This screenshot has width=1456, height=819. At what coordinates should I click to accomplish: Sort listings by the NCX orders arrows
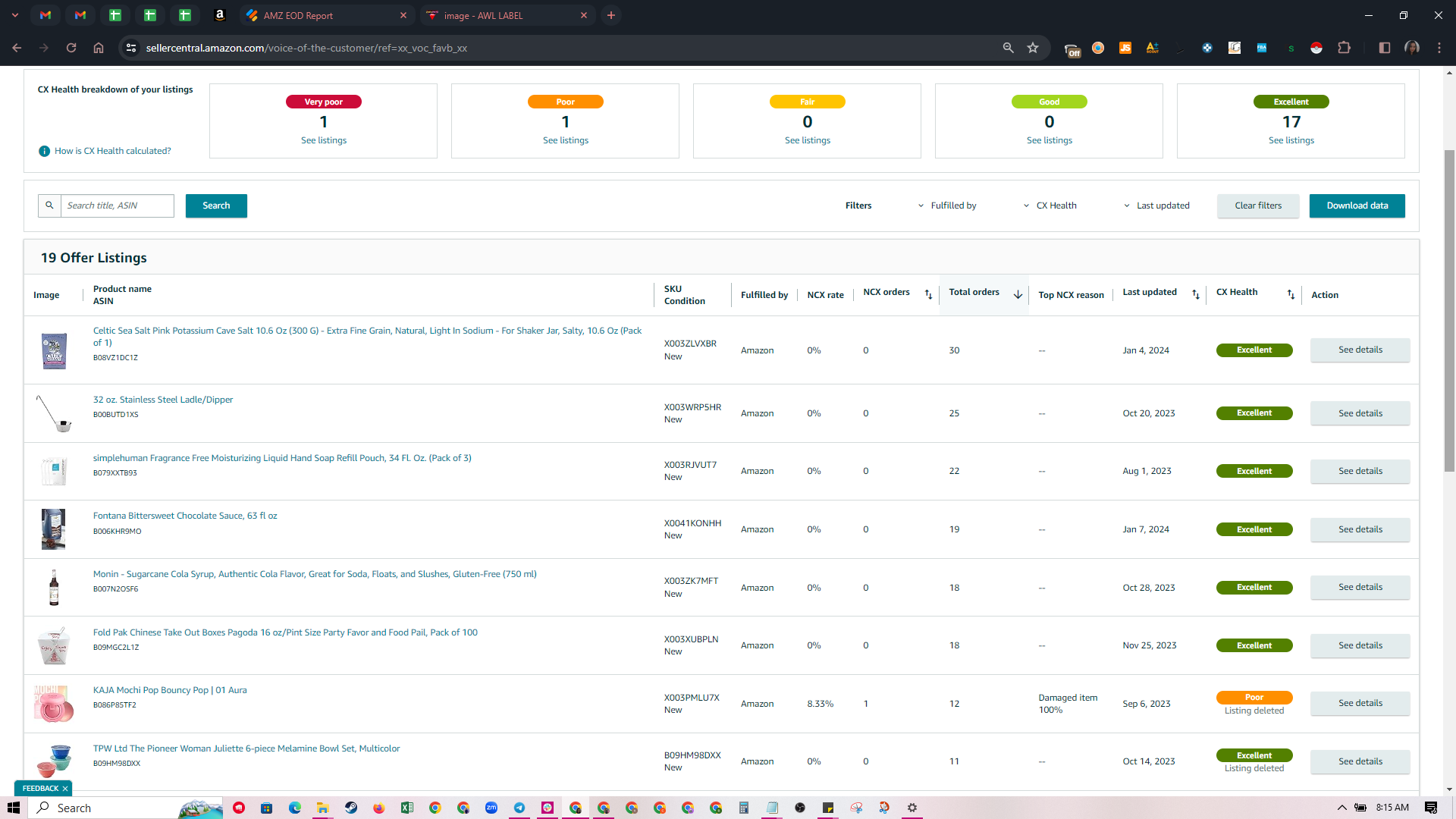pyautogui.click(x=928, y=294)
